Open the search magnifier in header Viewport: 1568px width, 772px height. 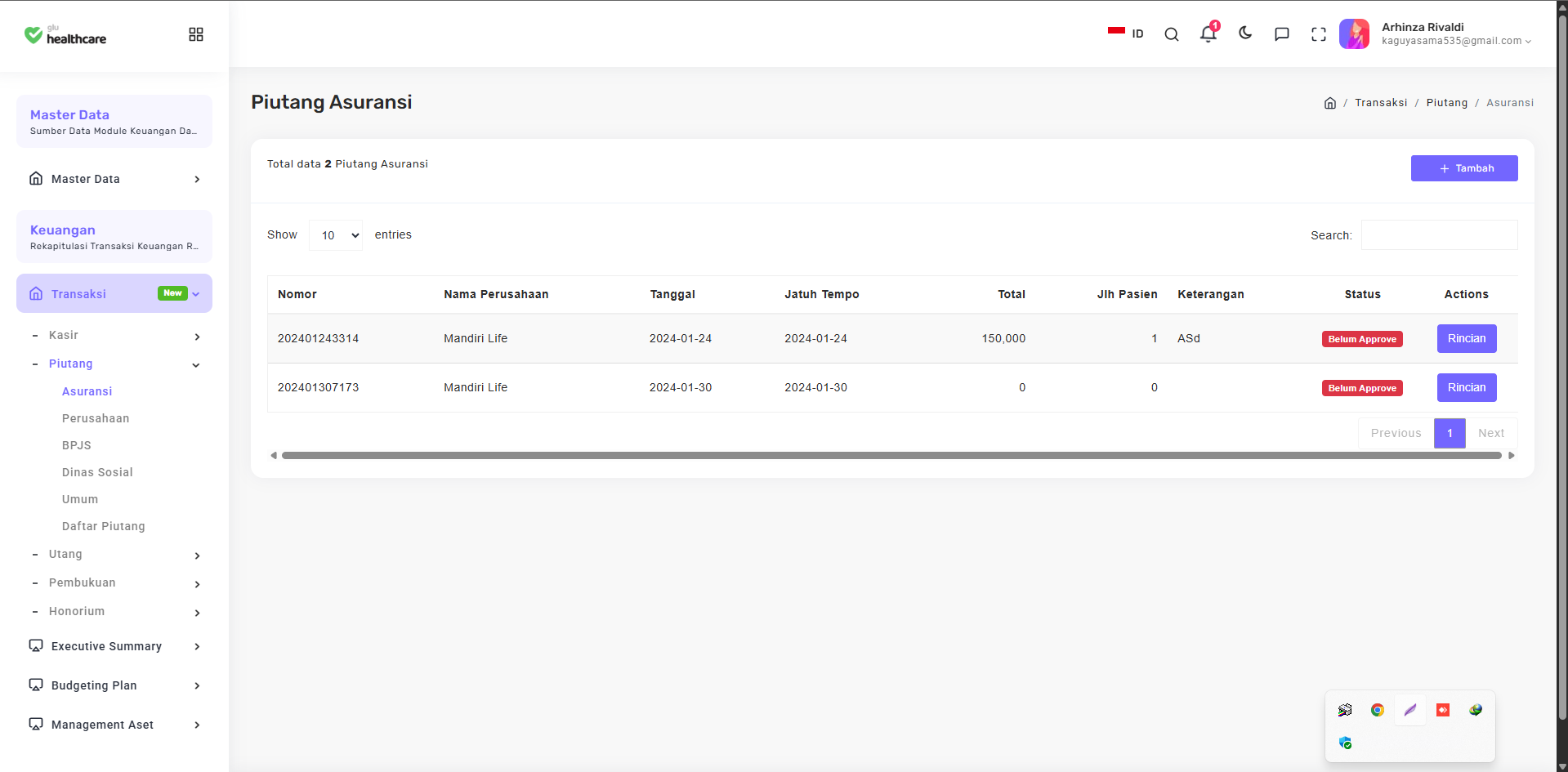point(1171,34)
